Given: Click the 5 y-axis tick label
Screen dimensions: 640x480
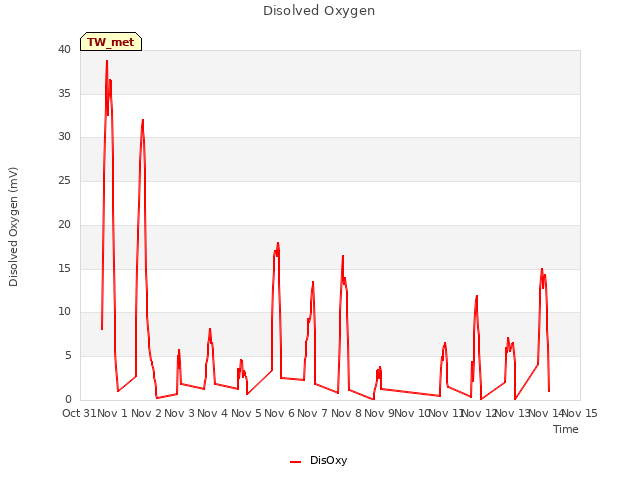Looking at the screenshot, I should (x=68, y=356).
